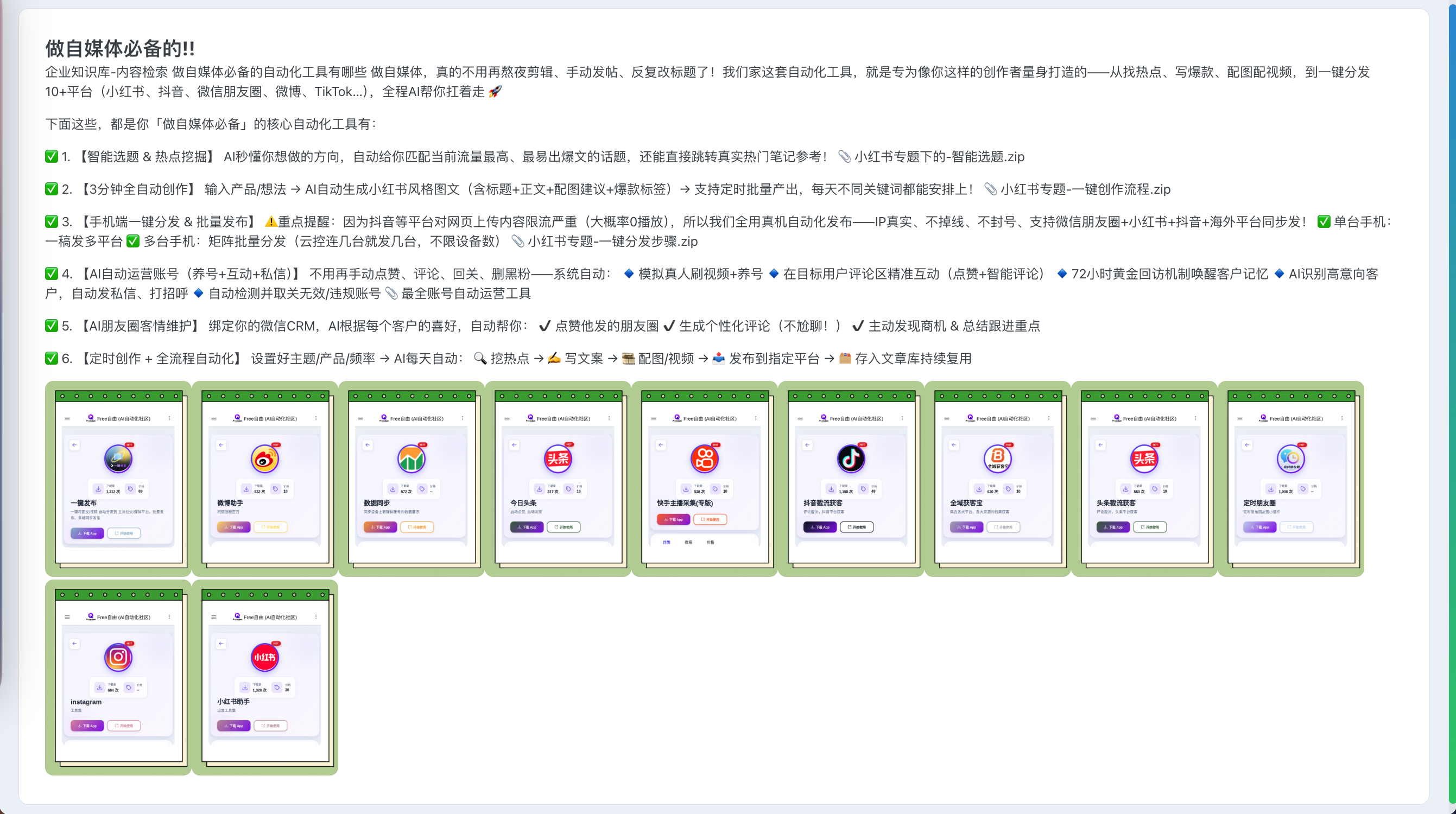Click the orange B icon in 全域获客宝 card

[998, 459]
